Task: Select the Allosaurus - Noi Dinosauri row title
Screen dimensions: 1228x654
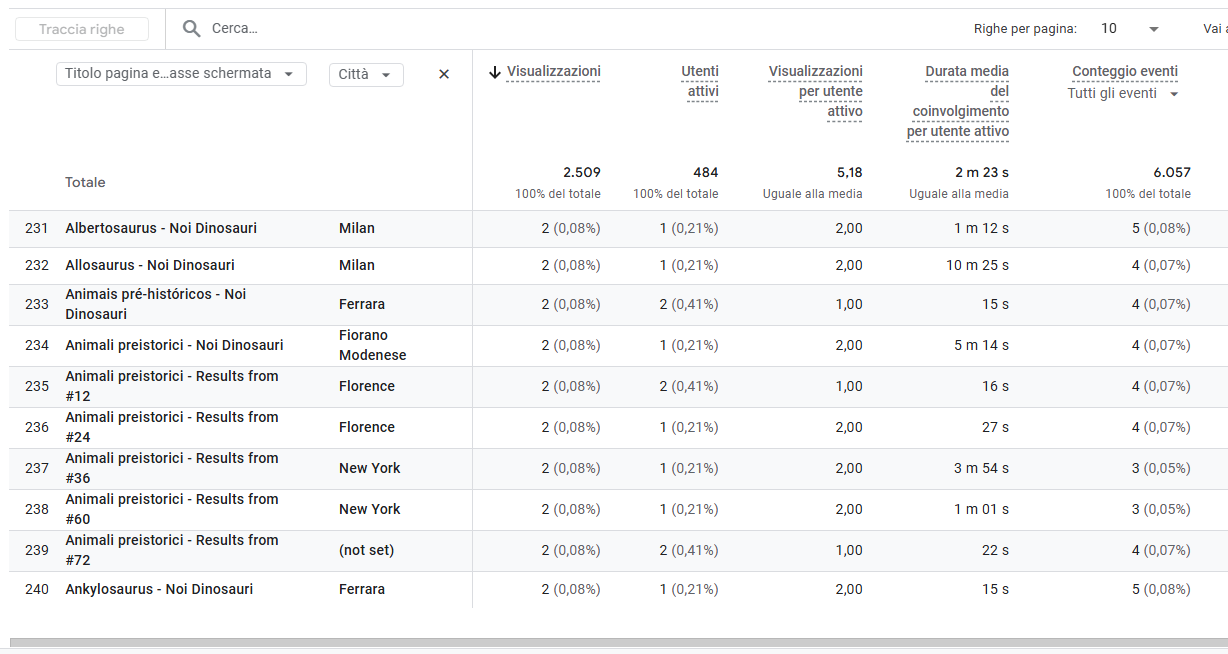Action: tap(150, 265)
